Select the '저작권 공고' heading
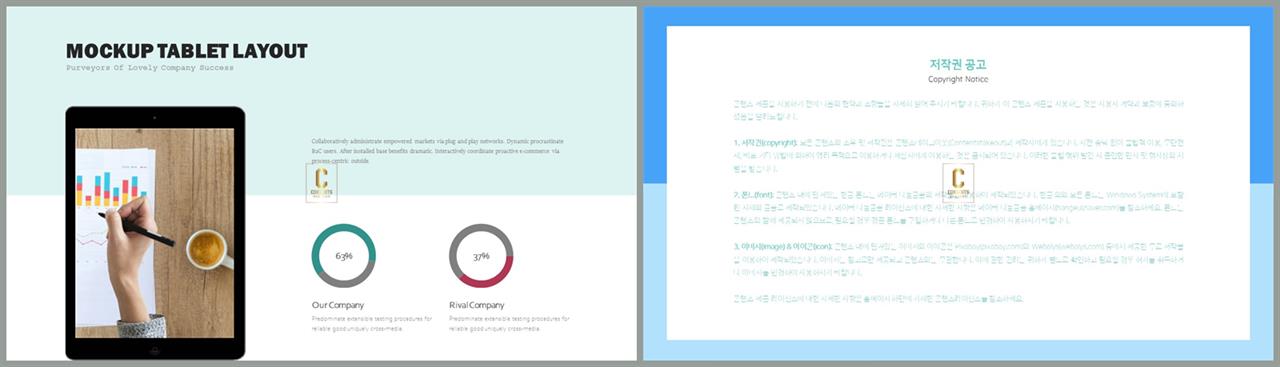Image resolution: width=1280 pixels, height=367 pixels. [958, 64]
